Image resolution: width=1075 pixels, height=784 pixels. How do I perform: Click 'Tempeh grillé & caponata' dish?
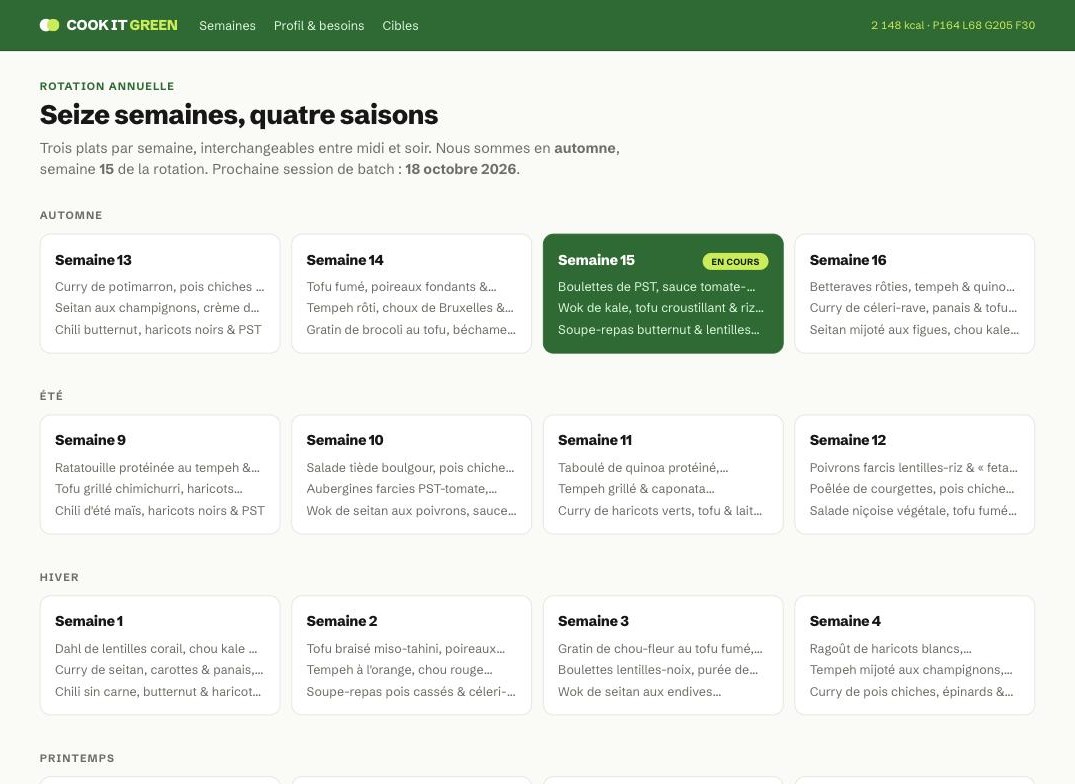[636, 489]
